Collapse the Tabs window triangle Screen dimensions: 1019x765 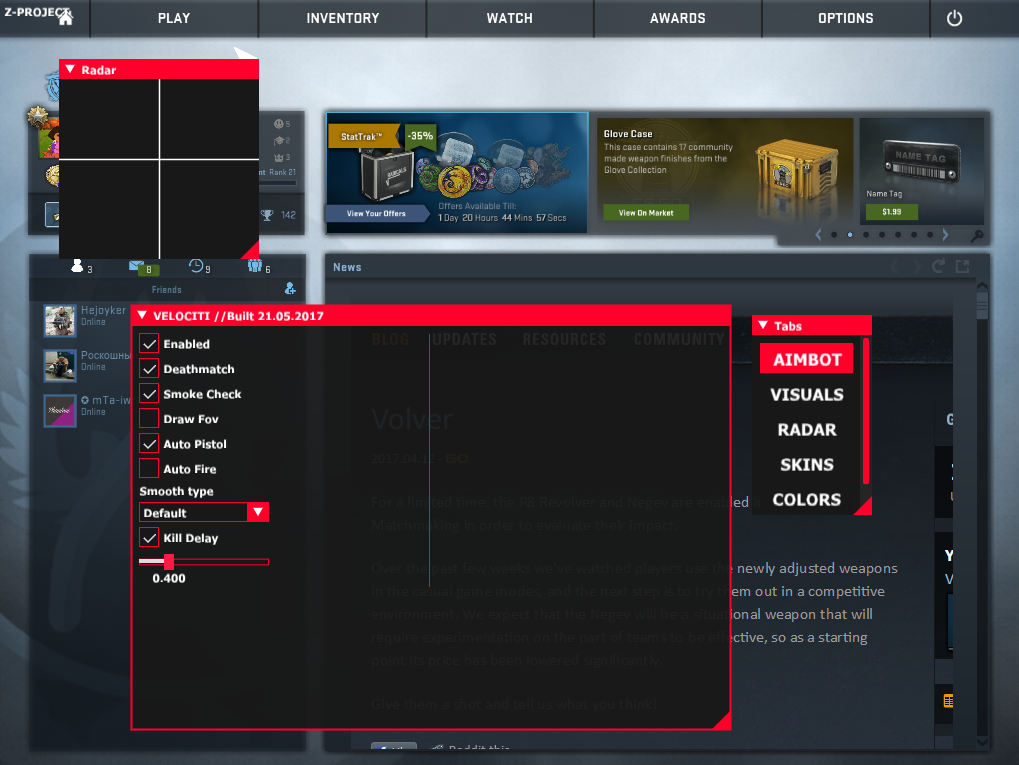pyautogui.click(x=763, y=325)
